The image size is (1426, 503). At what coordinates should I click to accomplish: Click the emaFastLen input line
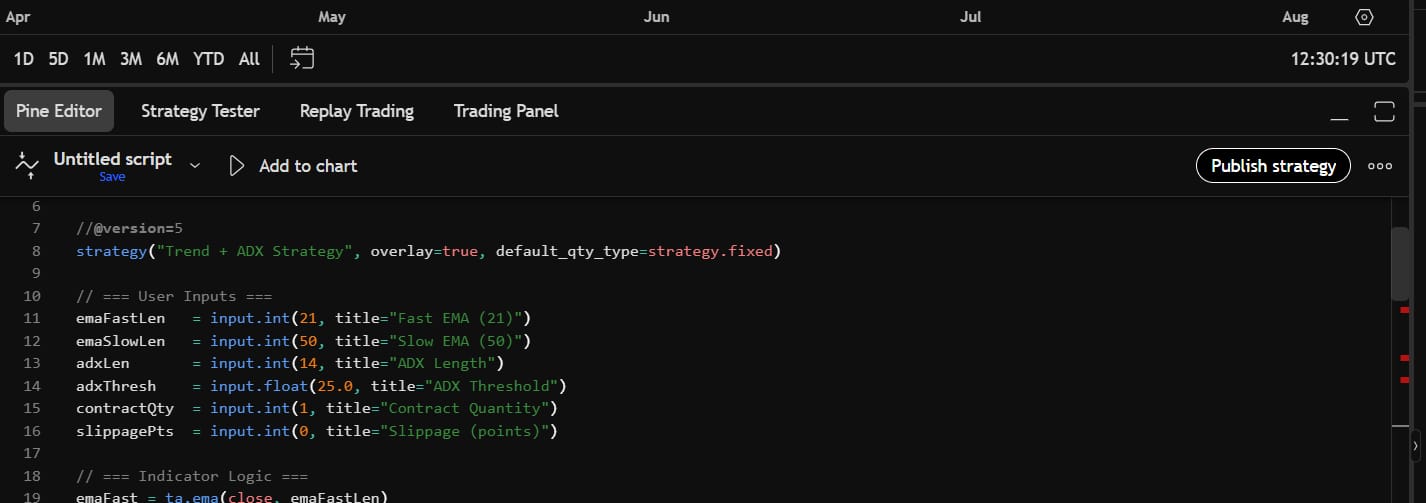pyautogui.click(x=303, y=318)
